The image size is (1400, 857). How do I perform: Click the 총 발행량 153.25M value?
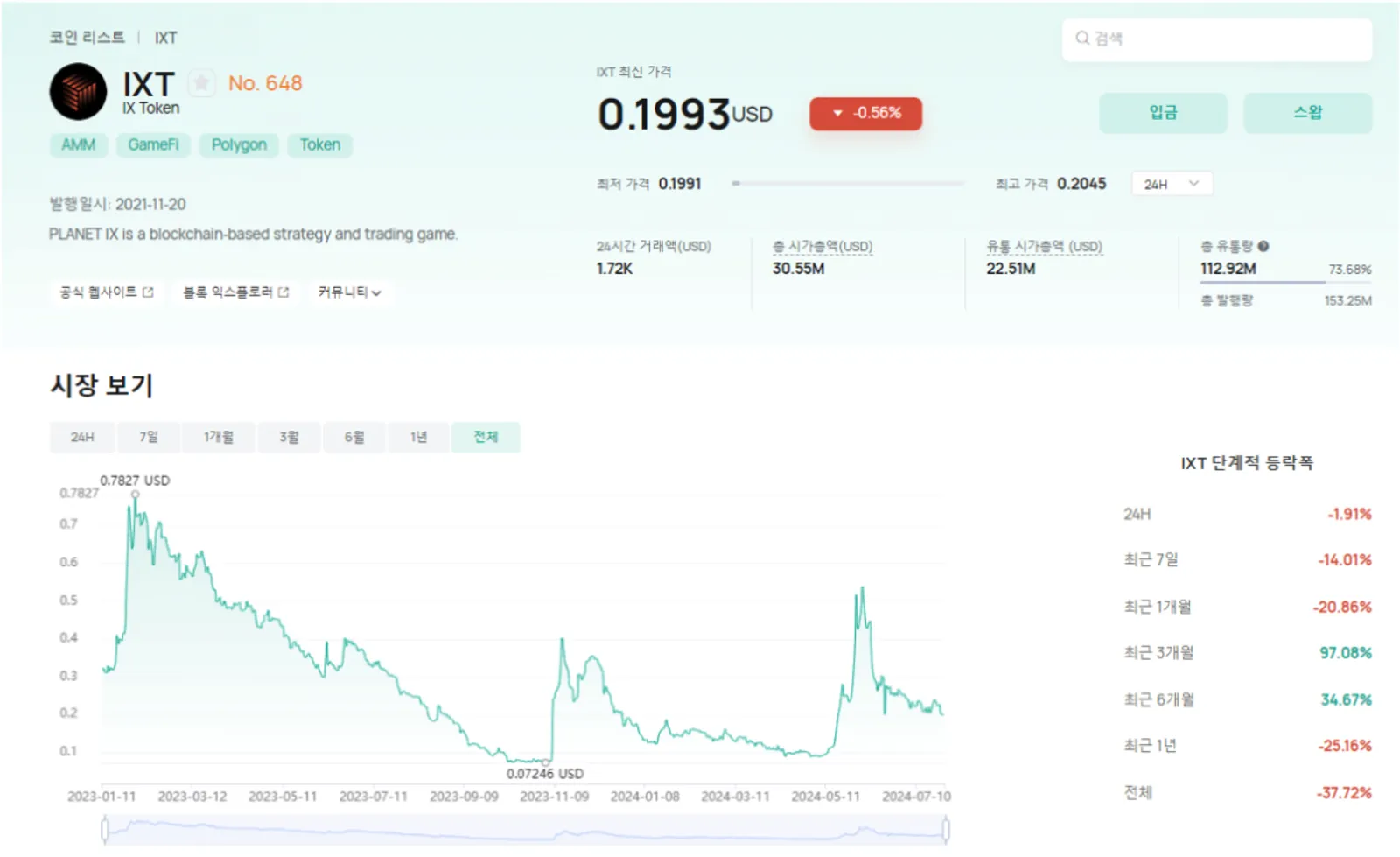click(1347, 301)
